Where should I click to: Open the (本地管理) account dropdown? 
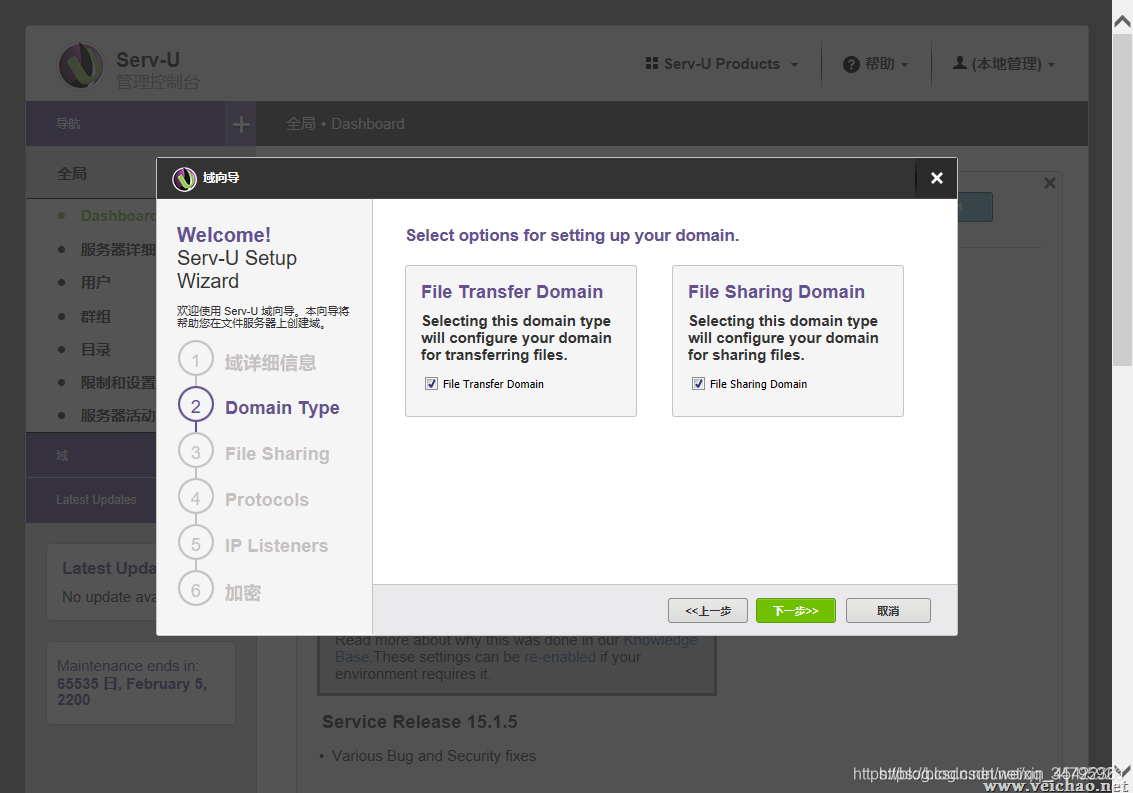point(1004,64)
